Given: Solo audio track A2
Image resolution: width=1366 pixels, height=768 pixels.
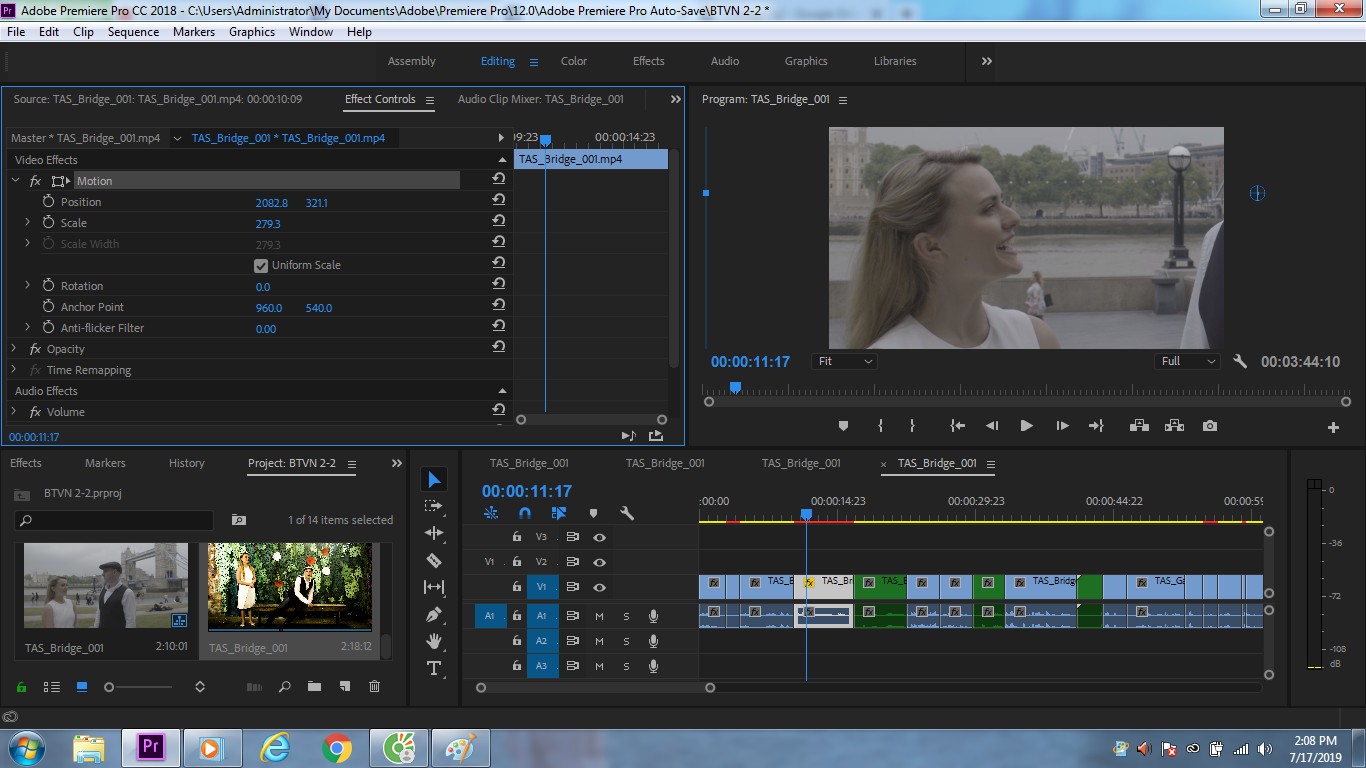Looking at the screenshot, I should 627,641.
